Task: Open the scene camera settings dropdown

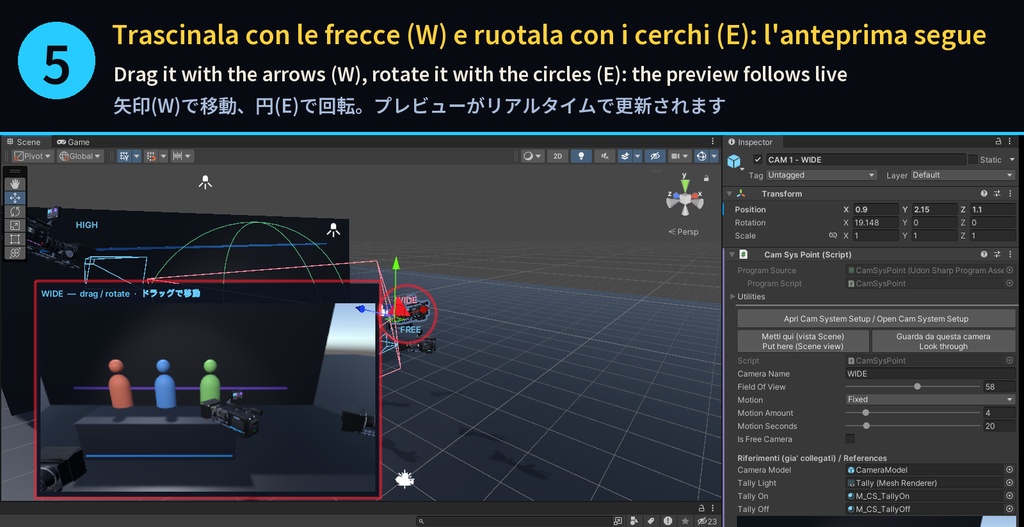Action: click(680, 156)
